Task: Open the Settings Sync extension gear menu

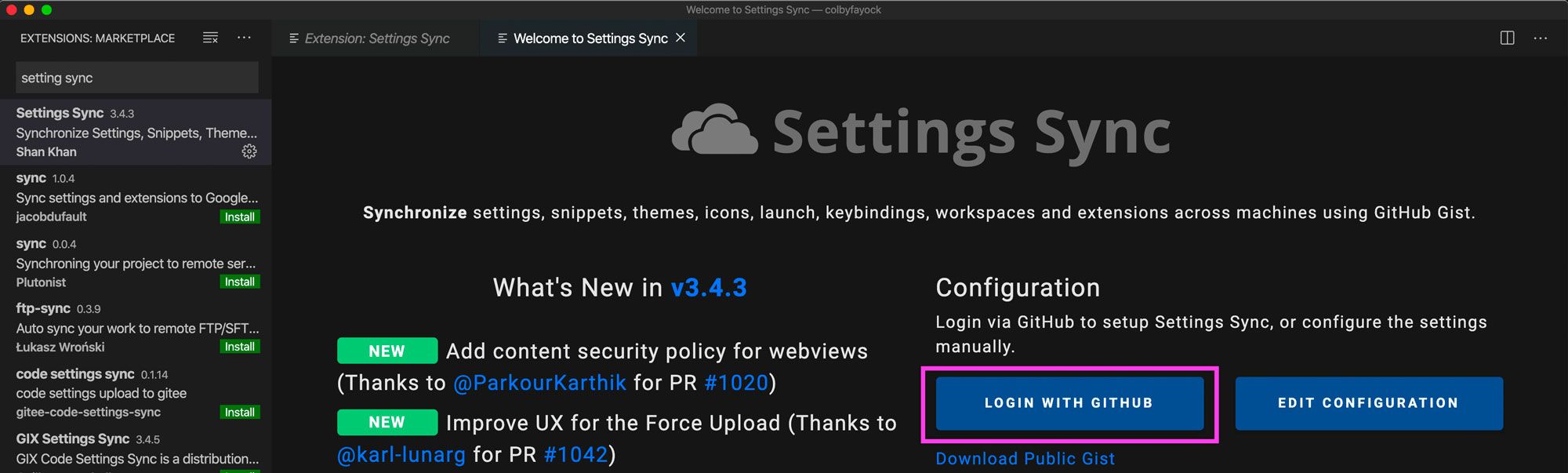Action: (249, 151)
